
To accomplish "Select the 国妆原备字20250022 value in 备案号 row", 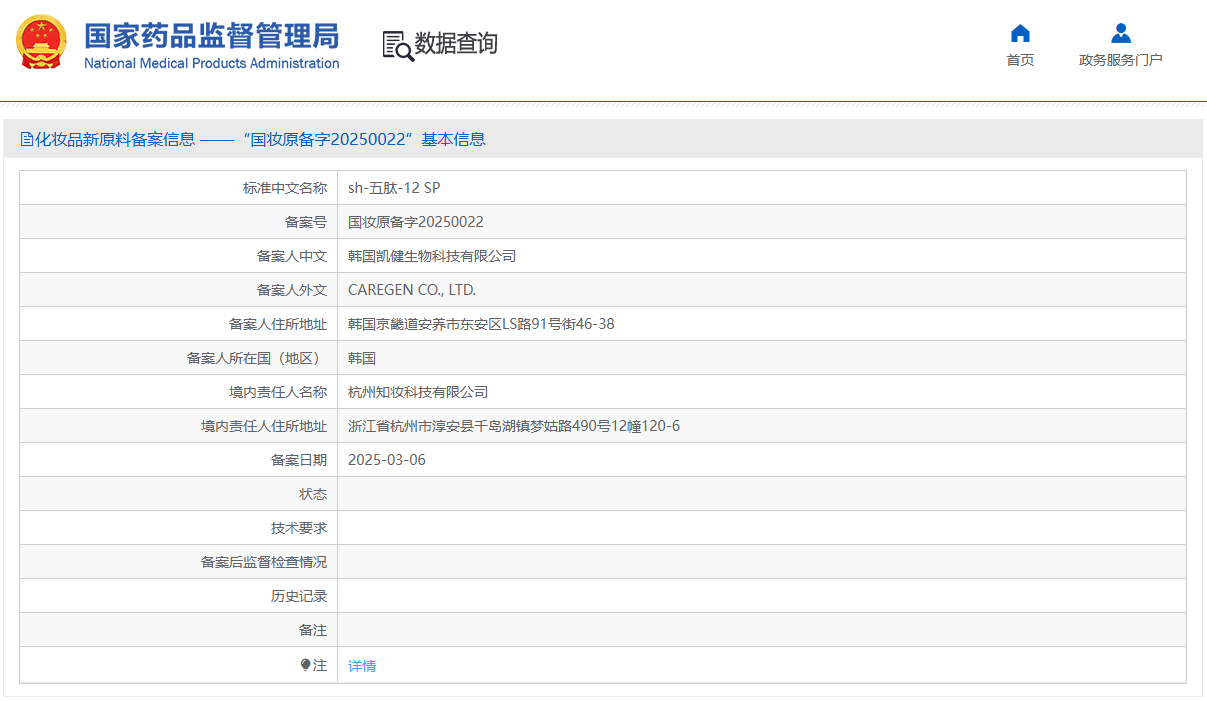I will (415, 222).
